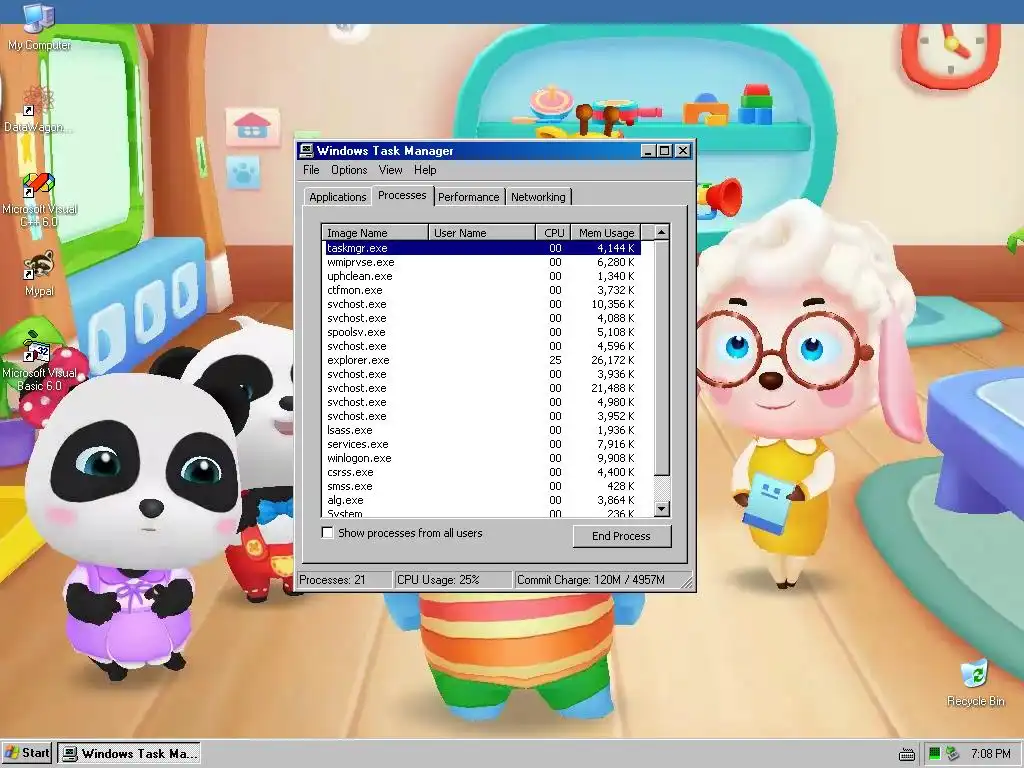
Task: Select the DataWagon desktop shortcut
Action: [39, 110]
